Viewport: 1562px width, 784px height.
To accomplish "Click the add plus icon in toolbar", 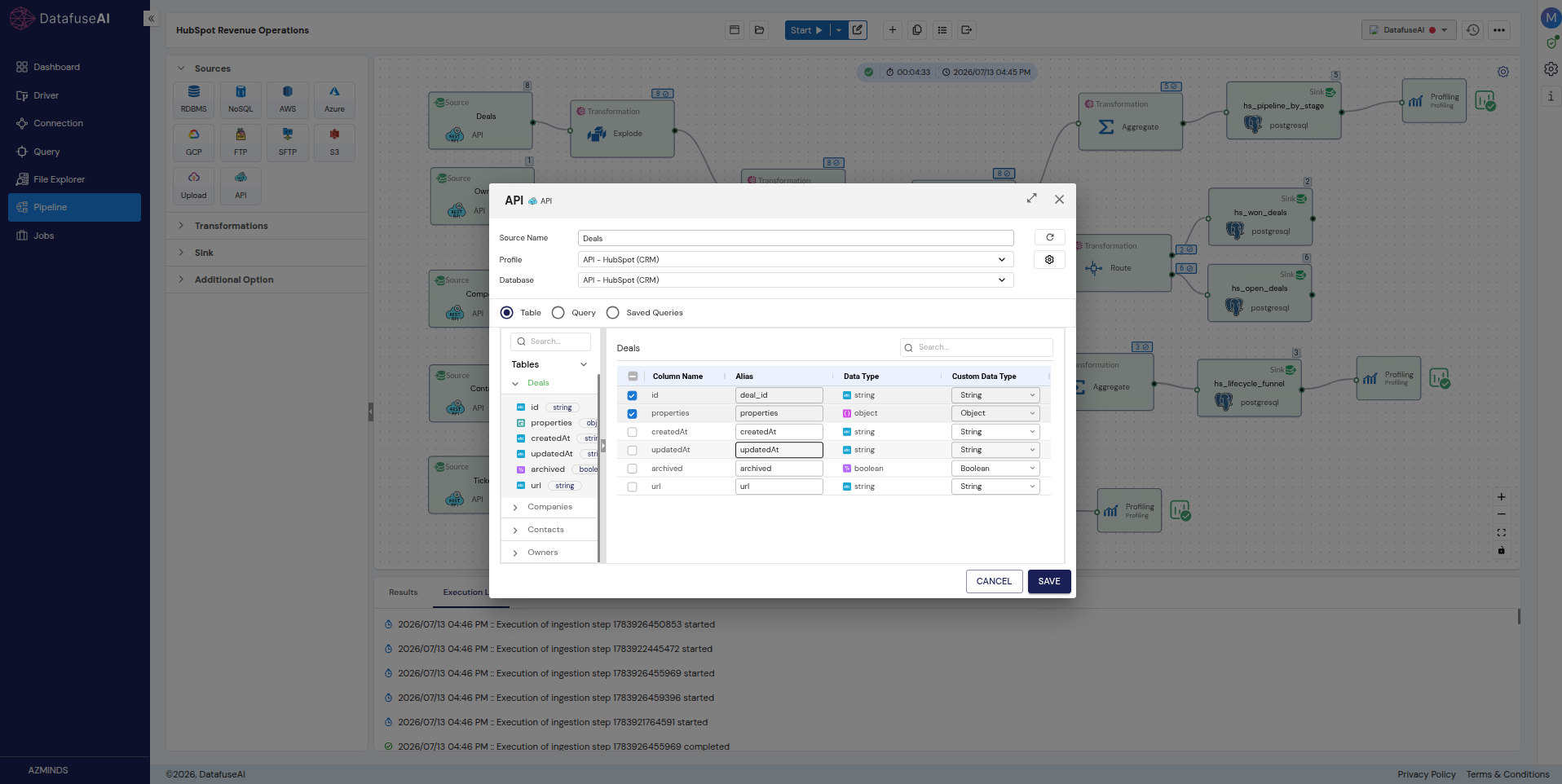I will tap(893, 30).
